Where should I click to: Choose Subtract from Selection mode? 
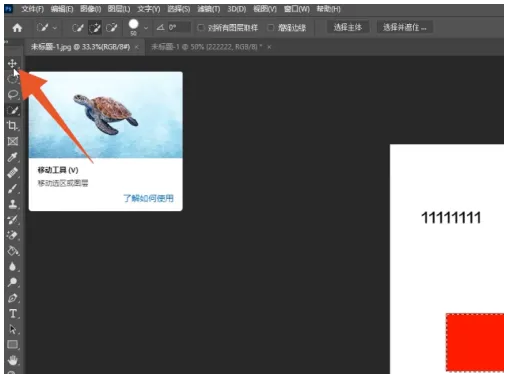coord(112,28)
